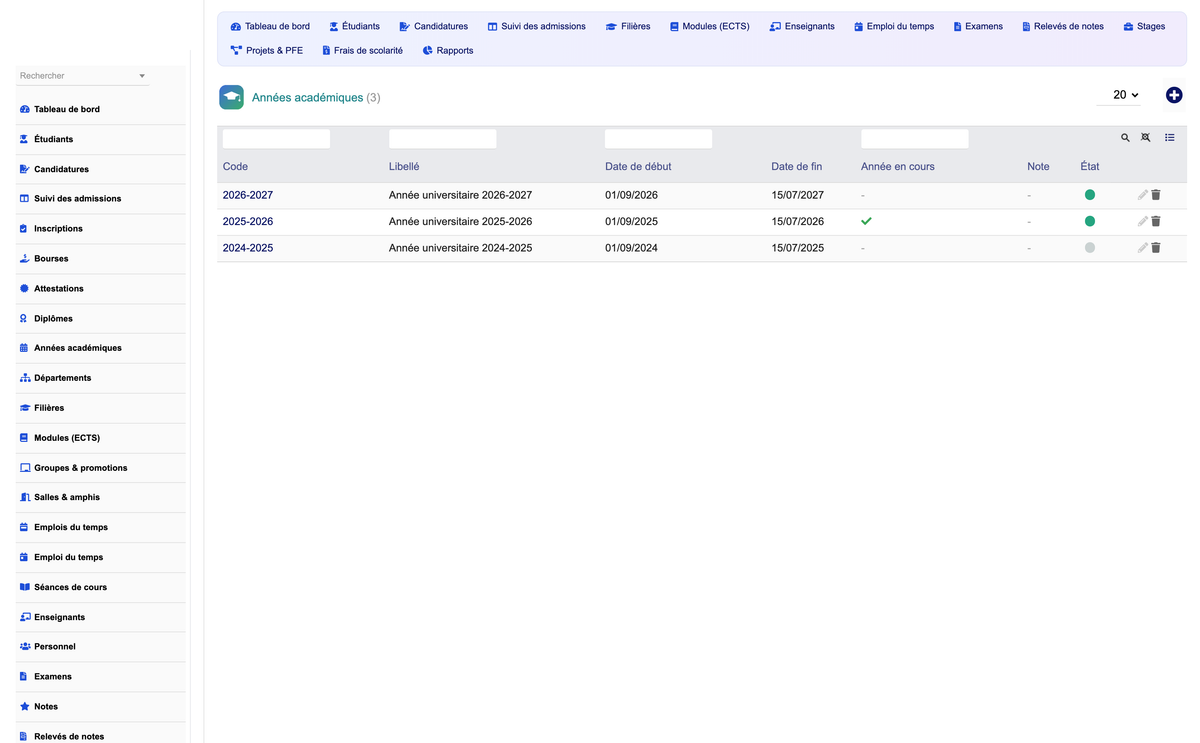The image size is (1200, 743).
Task: Click the 15/07/2027 end date cell
Action: 797,195
